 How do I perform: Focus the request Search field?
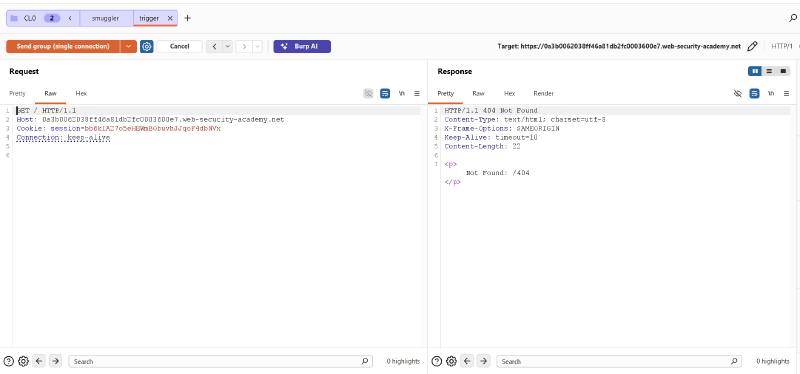pyautogui.click(x=220, y=361)
